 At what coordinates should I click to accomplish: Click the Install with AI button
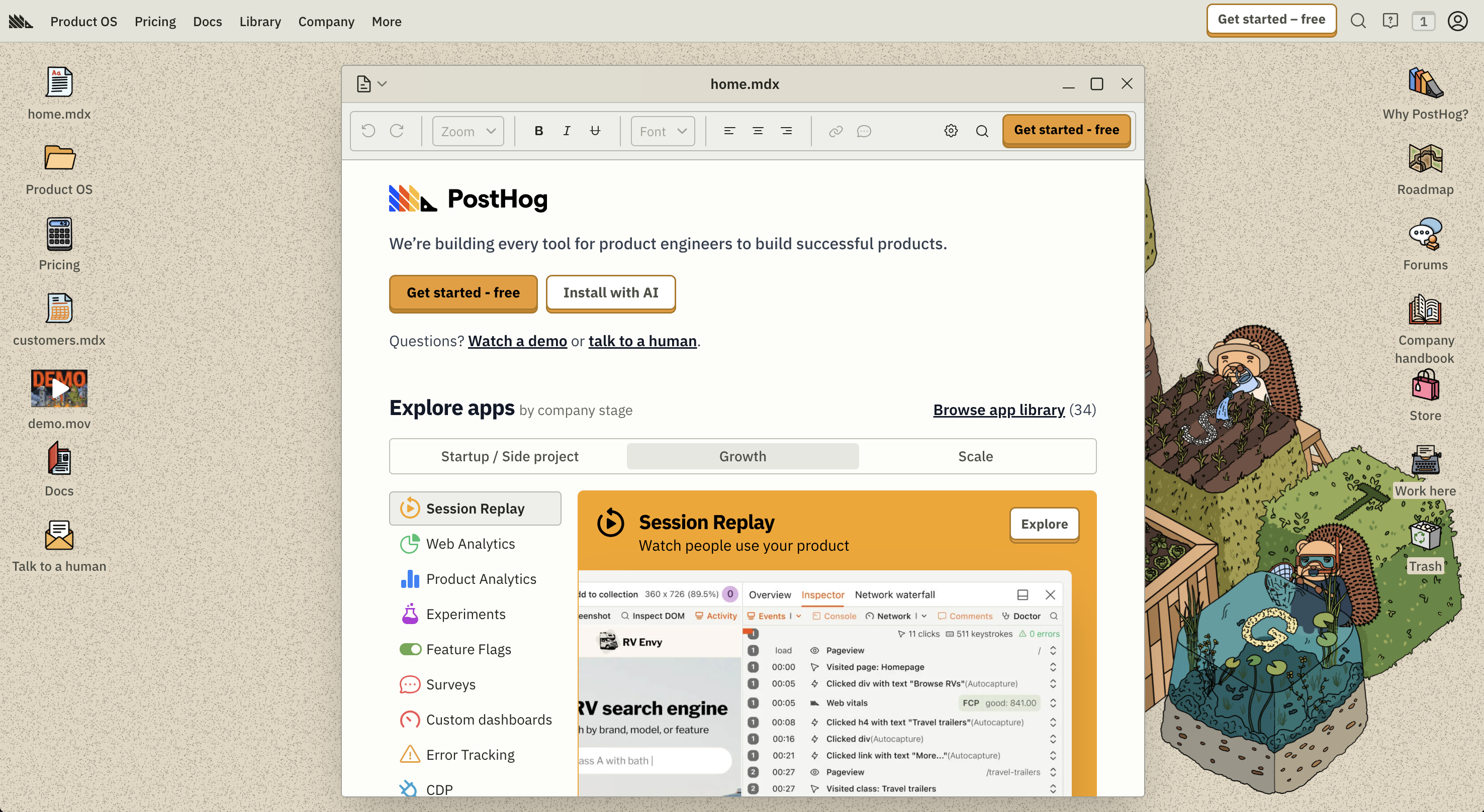click(610, 293)
